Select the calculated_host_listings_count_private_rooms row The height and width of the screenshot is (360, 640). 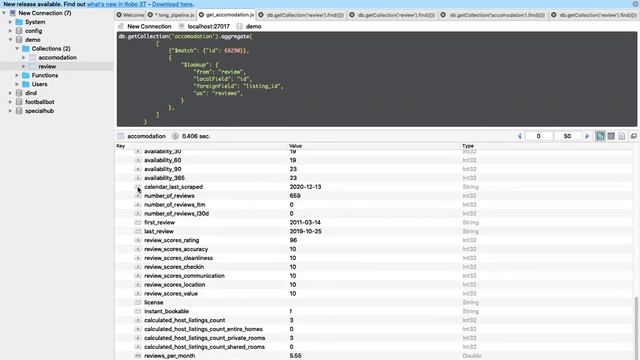point(374,338)
